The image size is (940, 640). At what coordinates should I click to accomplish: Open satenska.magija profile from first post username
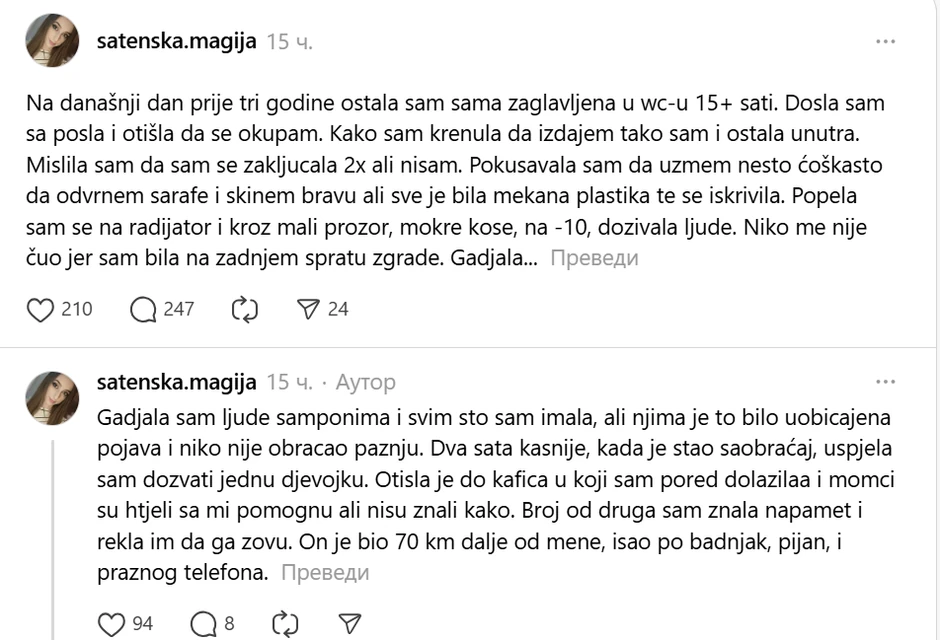click(x=177, y=41)
